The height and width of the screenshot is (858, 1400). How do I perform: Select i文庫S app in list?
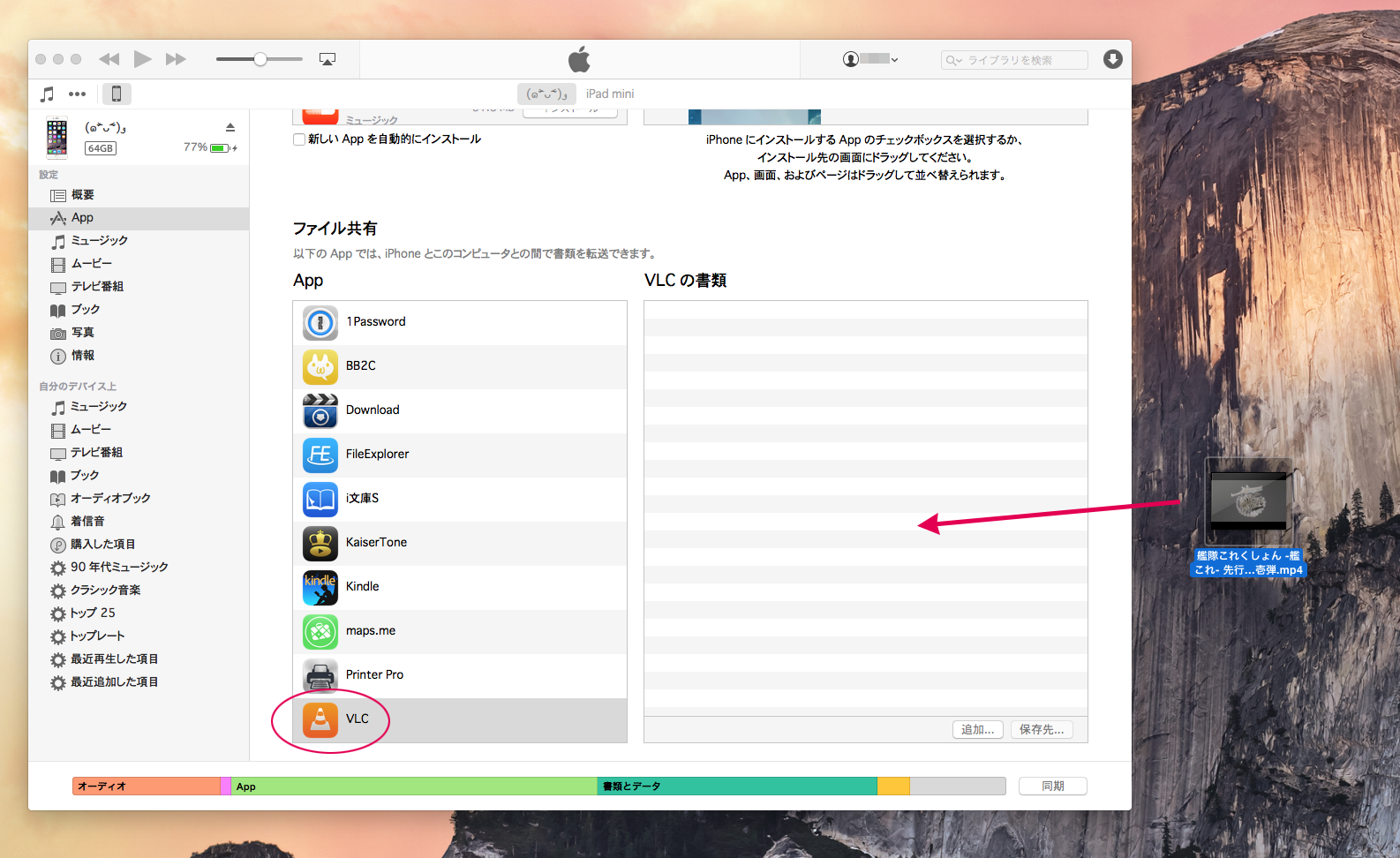tap(460, 500)
